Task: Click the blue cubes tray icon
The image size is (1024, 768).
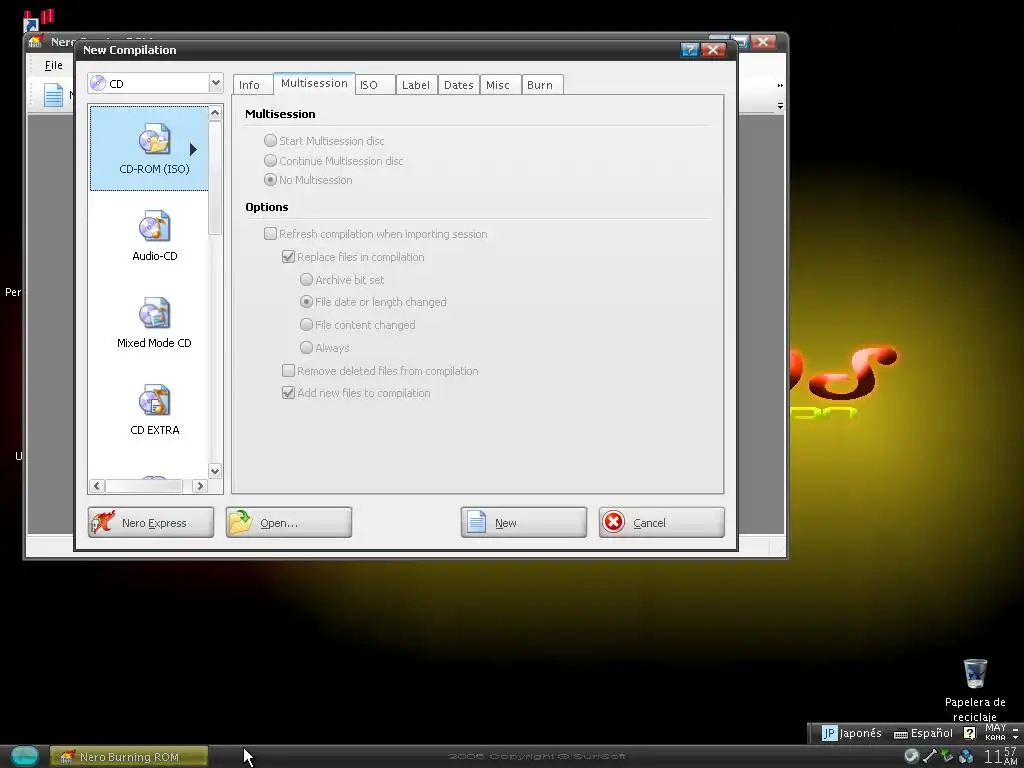Action: click(966, 756)
